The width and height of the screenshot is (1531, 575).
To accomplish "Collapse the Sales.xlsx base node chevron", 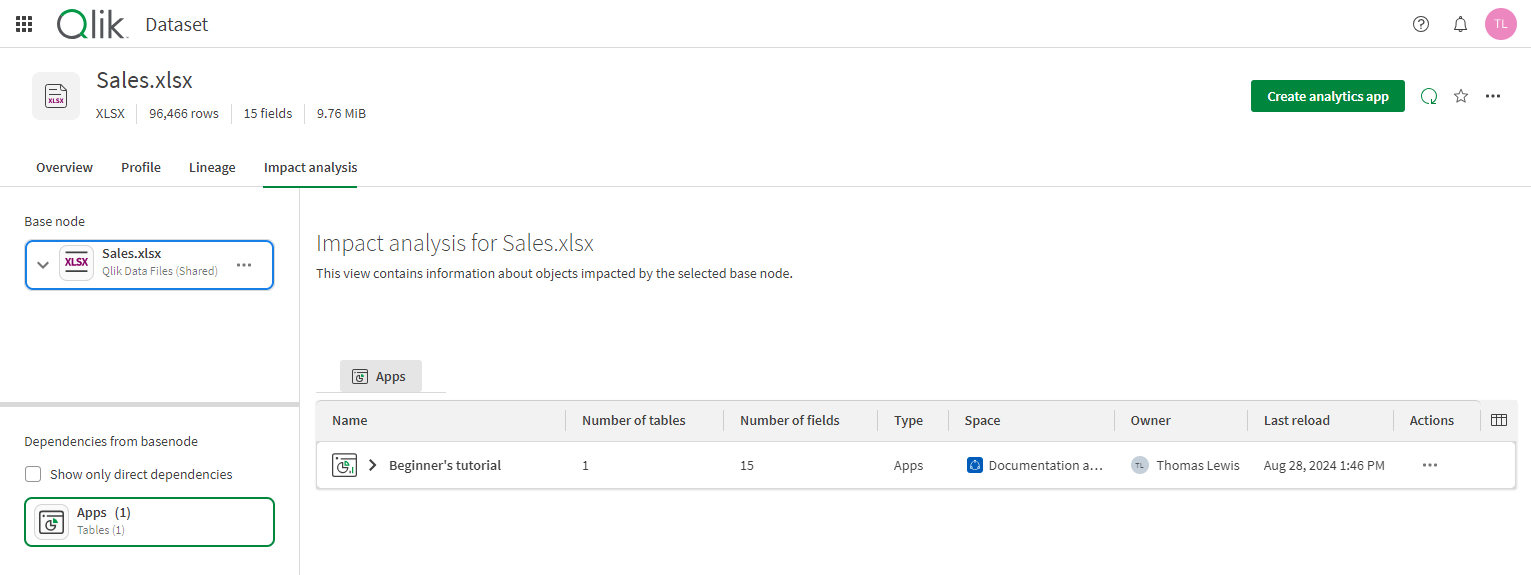I will (x=43, y=265).
